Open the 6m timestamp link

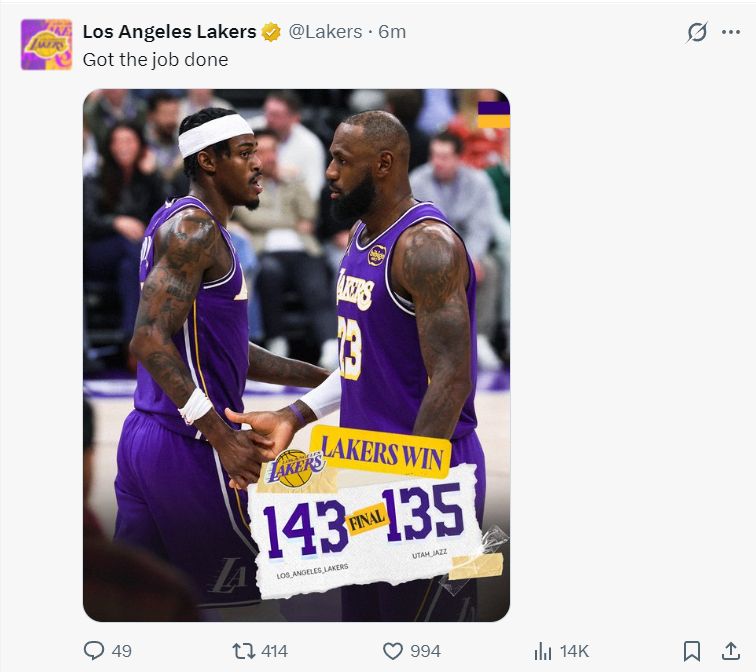click(x=392, y=32)
